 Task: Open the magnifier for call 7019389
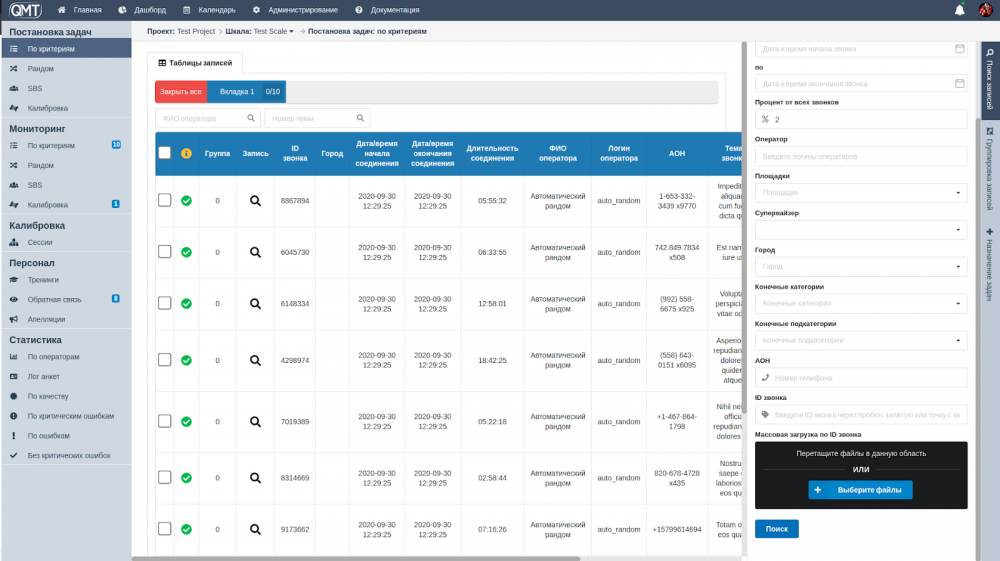click(255, 421)
